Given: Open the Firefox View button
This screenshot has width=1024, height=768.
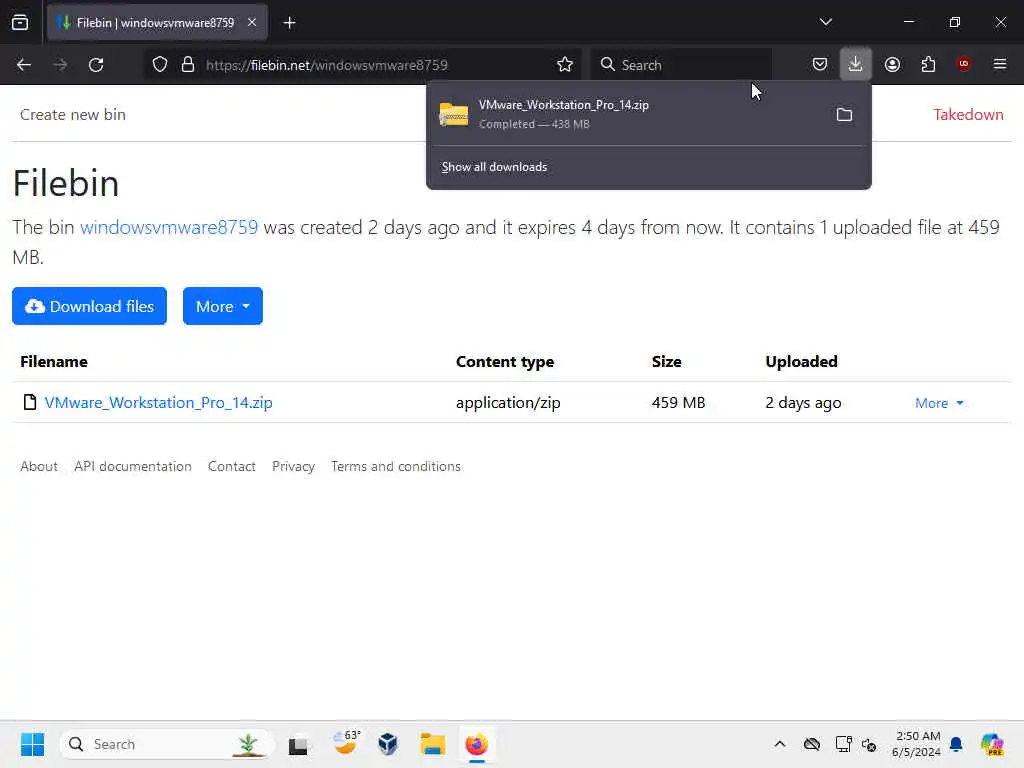Looking at the screenshot, I should click(x=20, y=22).
